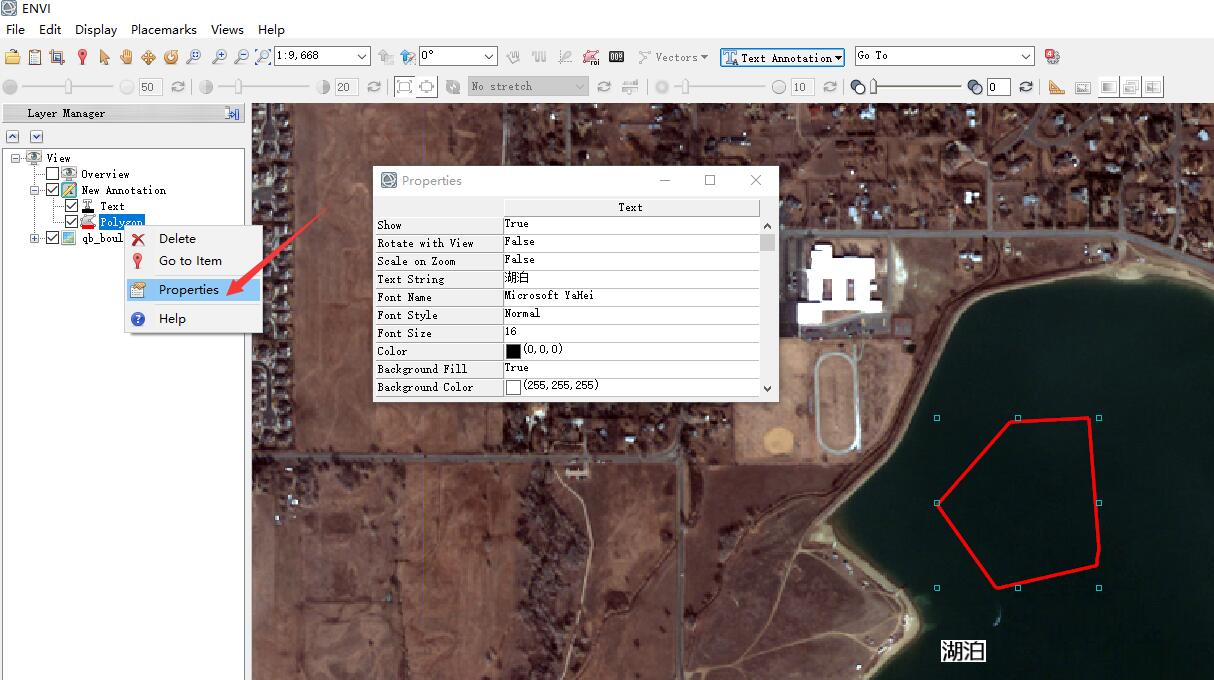Image resolution: width=1214 pixels, height=680 pixels.
Task: Click the Open file folder icon
Action: click(13, 57)
